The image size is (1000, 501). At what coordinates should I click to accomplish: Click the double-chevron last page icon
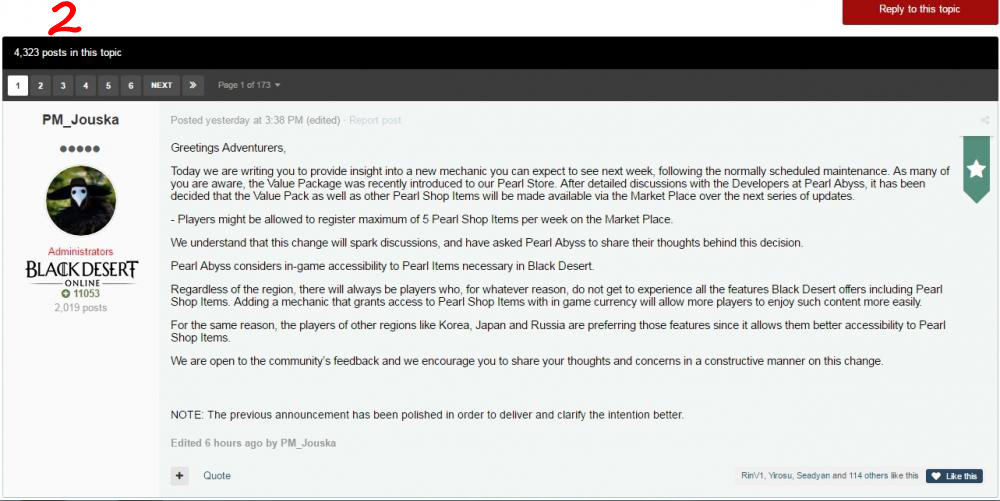193,85
